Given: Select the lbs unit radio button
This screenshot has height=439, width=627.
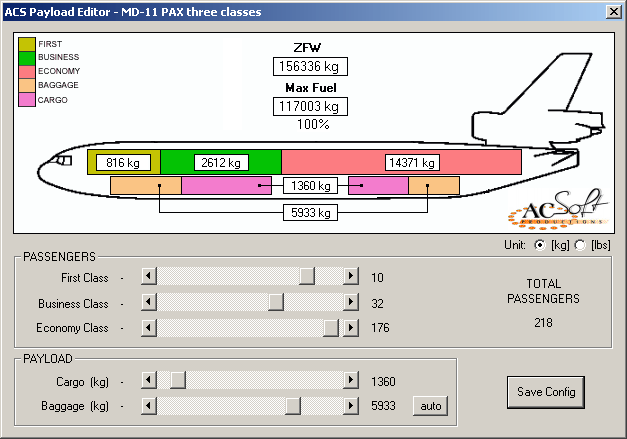Looking at the screenshot, I should point(580,245).
